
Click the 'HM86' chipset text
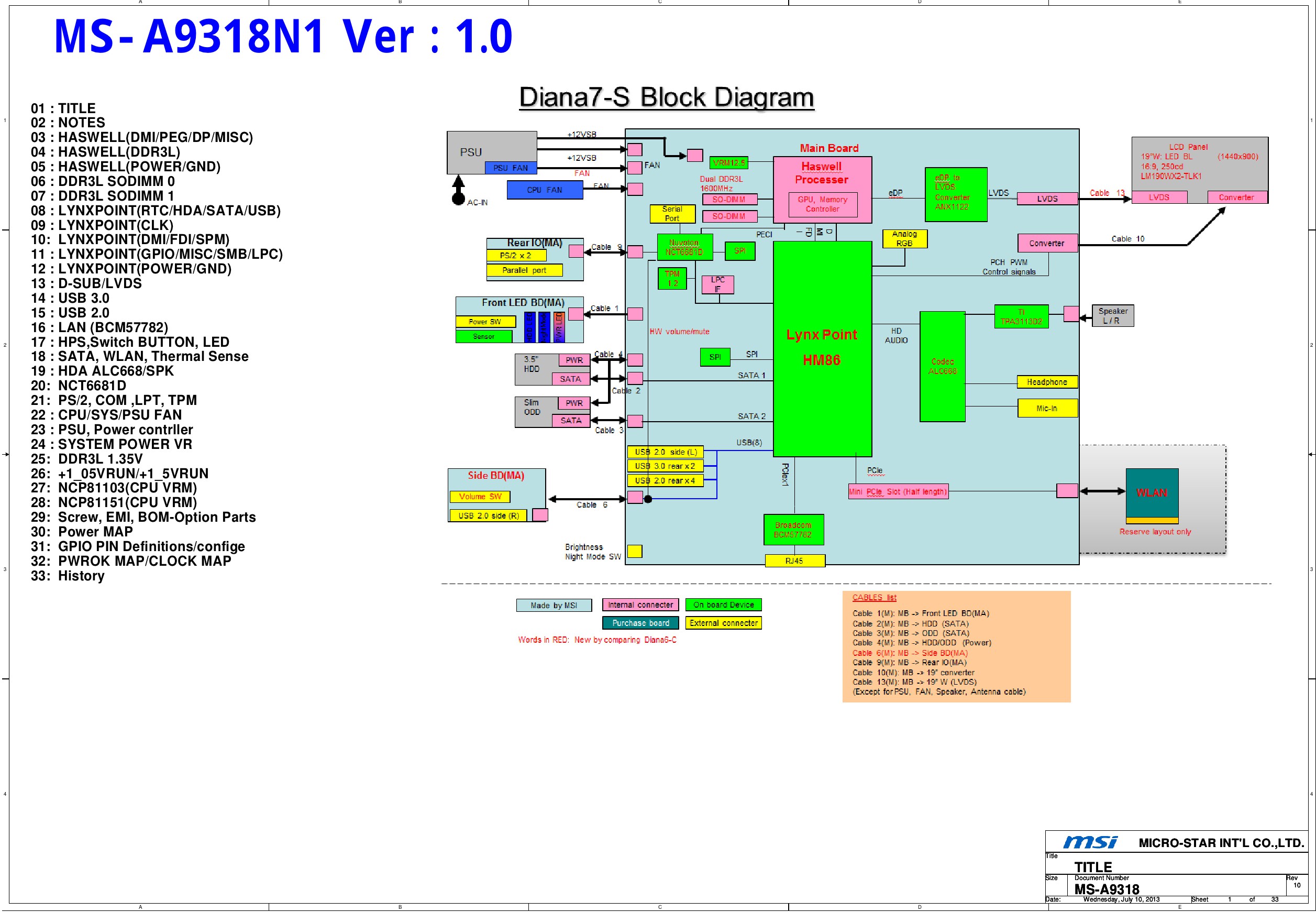click(821, 360)
